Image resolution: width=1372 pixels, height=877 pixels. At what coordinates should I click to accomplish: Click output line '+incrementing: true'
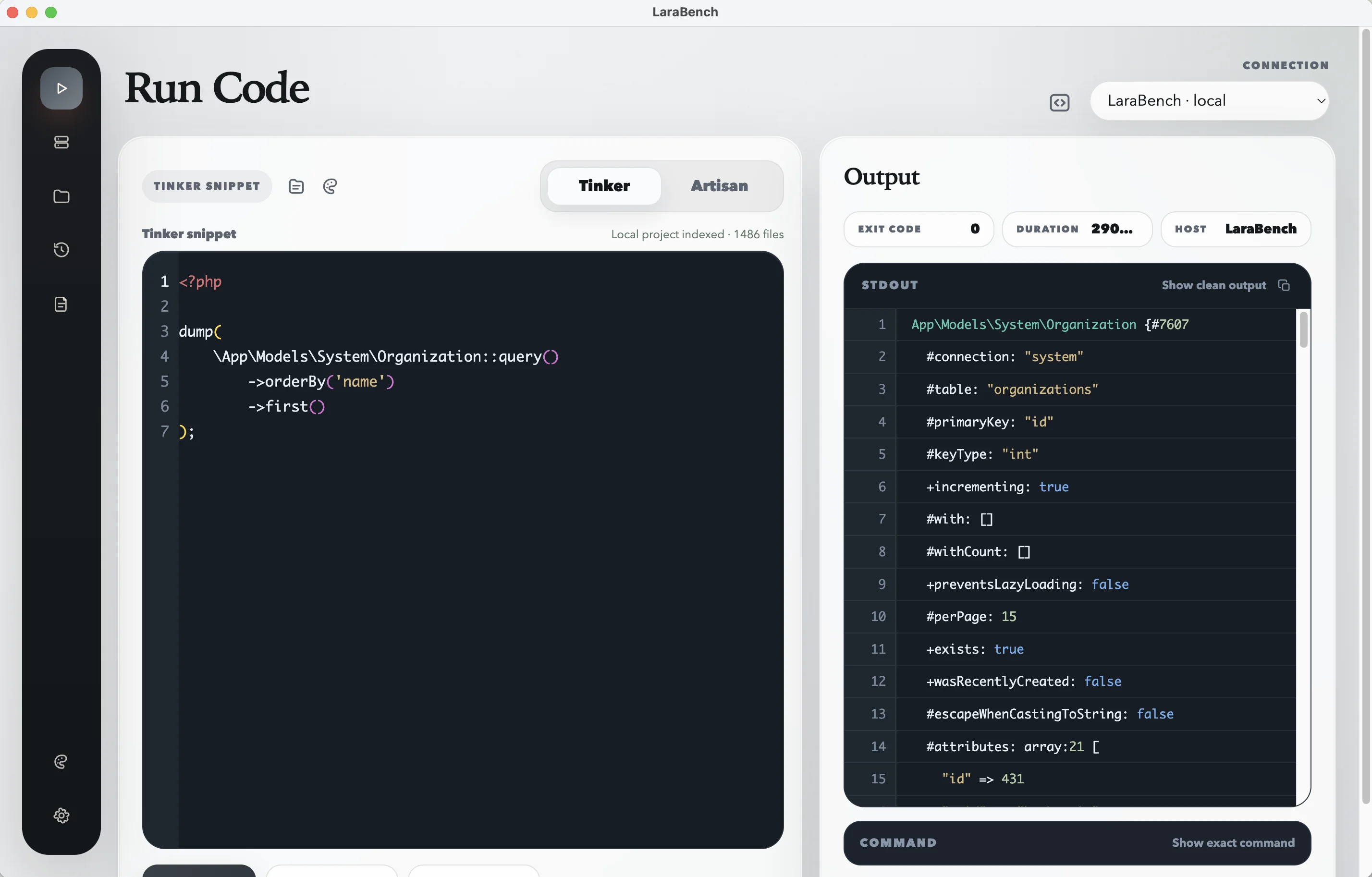point(997,487)
